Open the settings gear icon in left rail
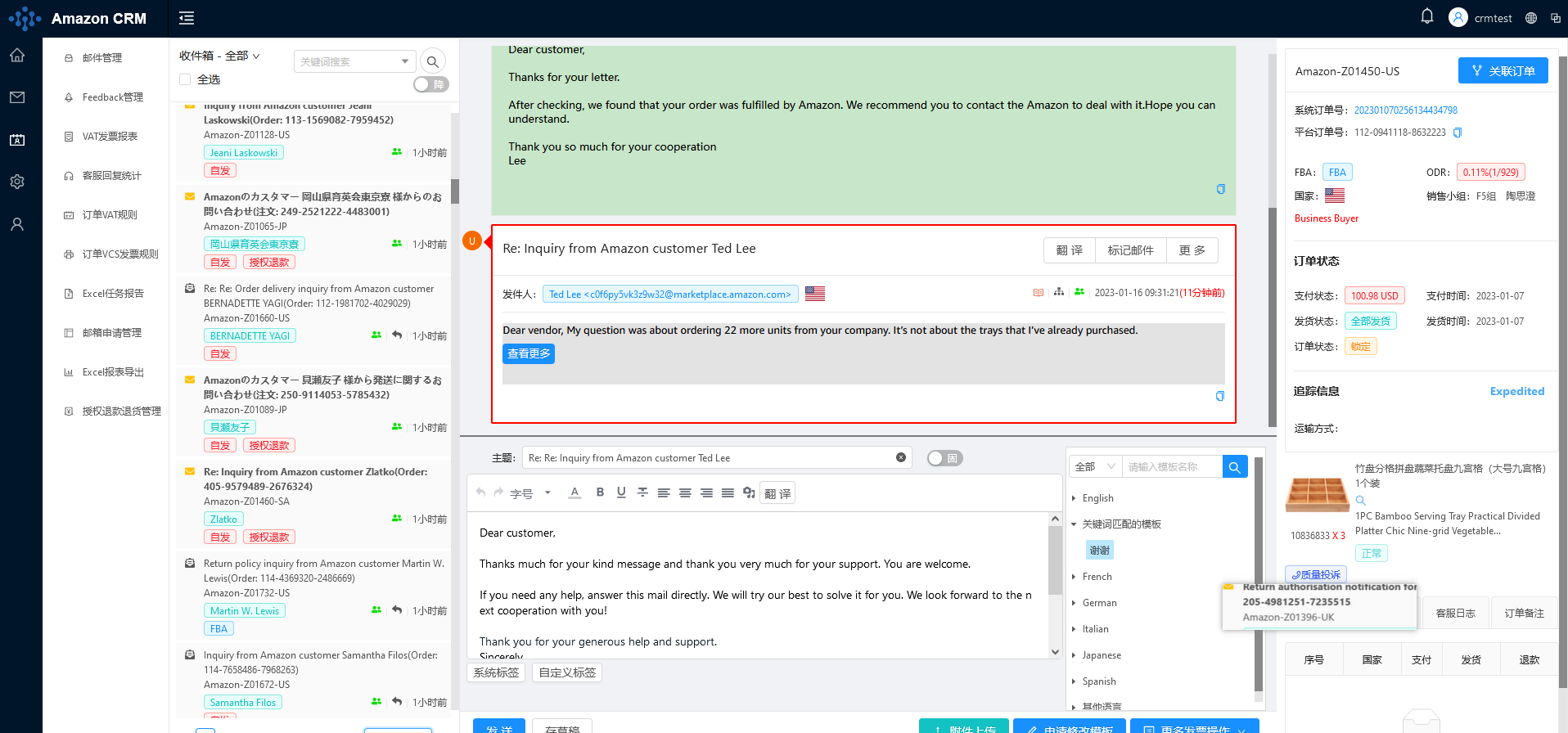Screen dimensions: 1568x733 point(17,182)
